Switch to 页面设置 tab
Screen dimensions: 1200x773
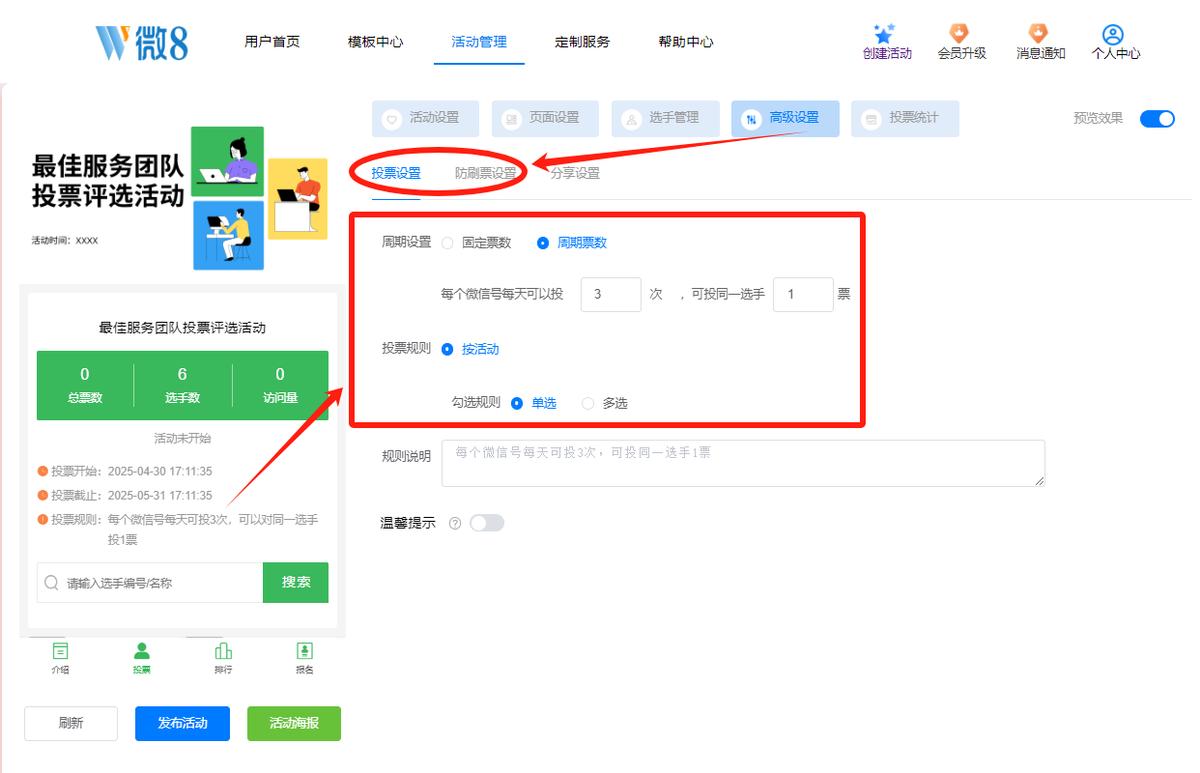[545, 118]
